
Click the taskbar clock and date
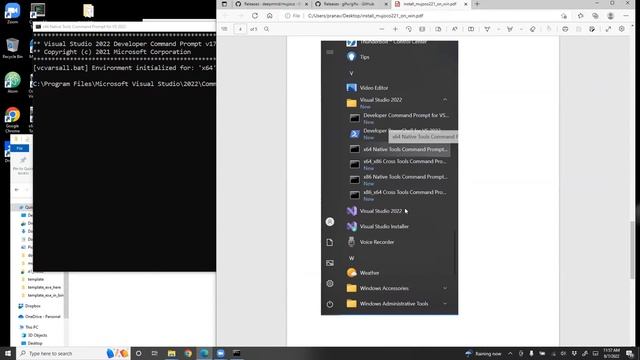[x=611, y=353]
